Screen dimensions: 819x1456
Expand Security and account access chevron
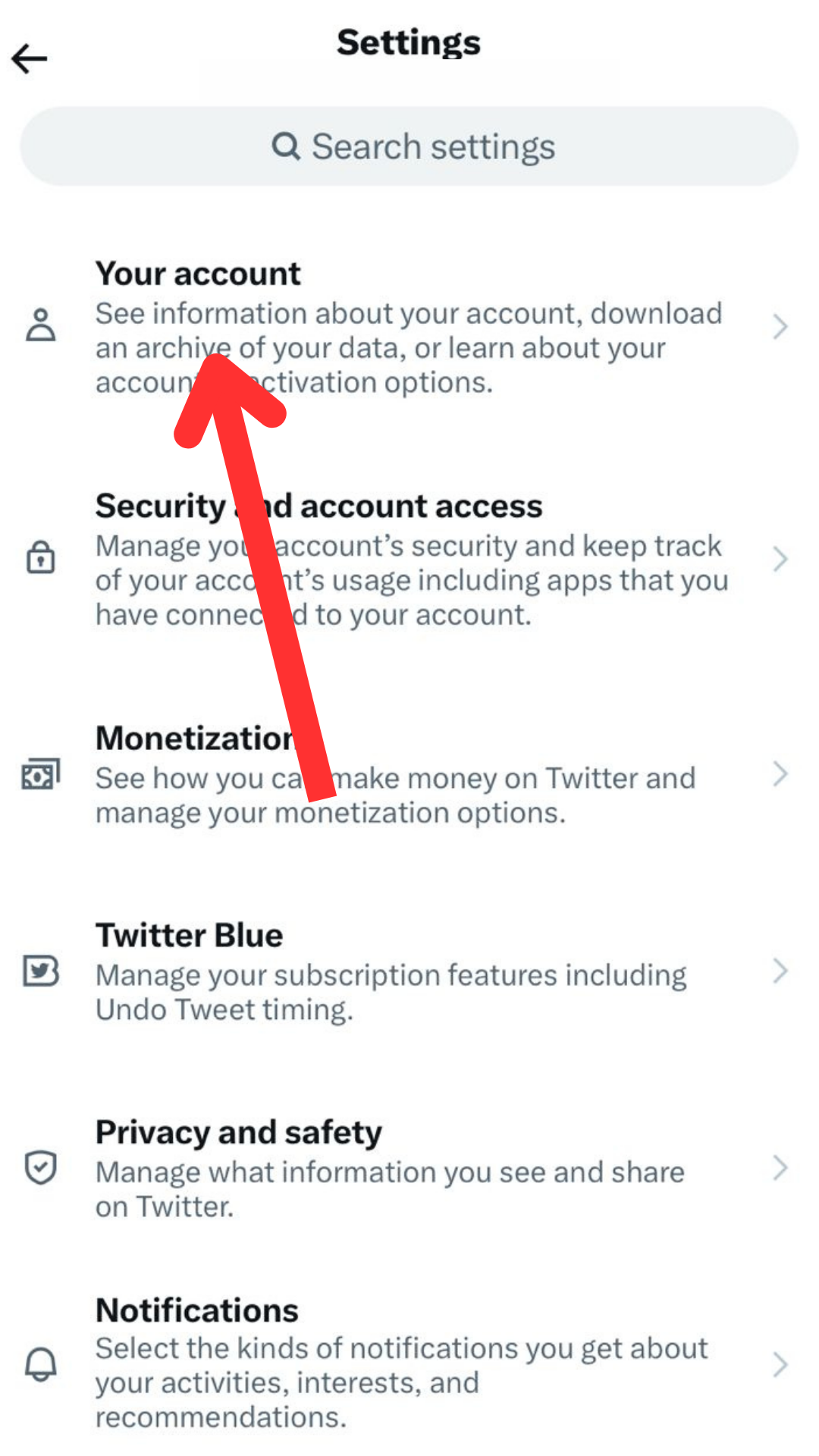pos(780,560)
